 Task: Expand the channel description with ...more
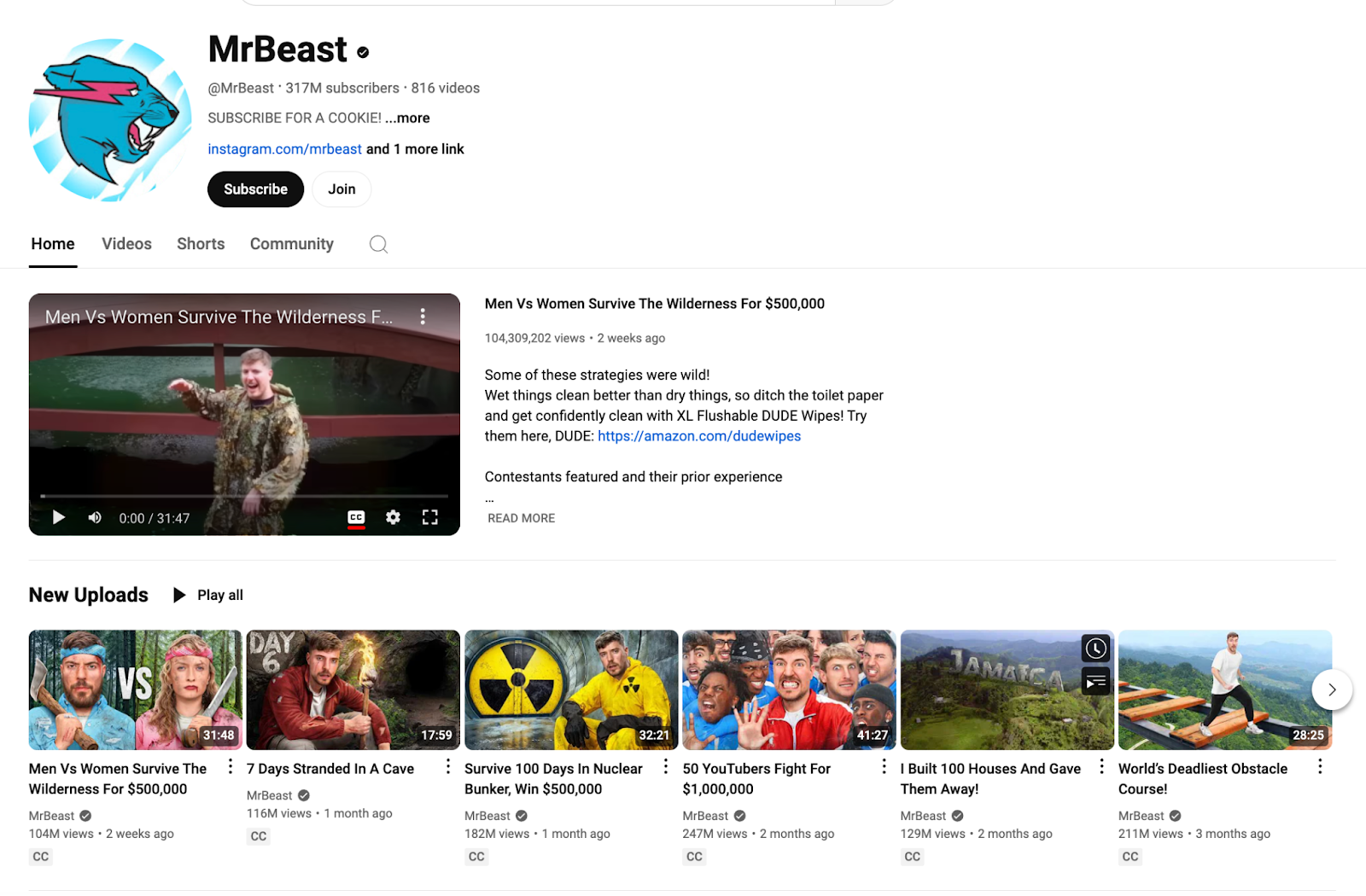407,118
